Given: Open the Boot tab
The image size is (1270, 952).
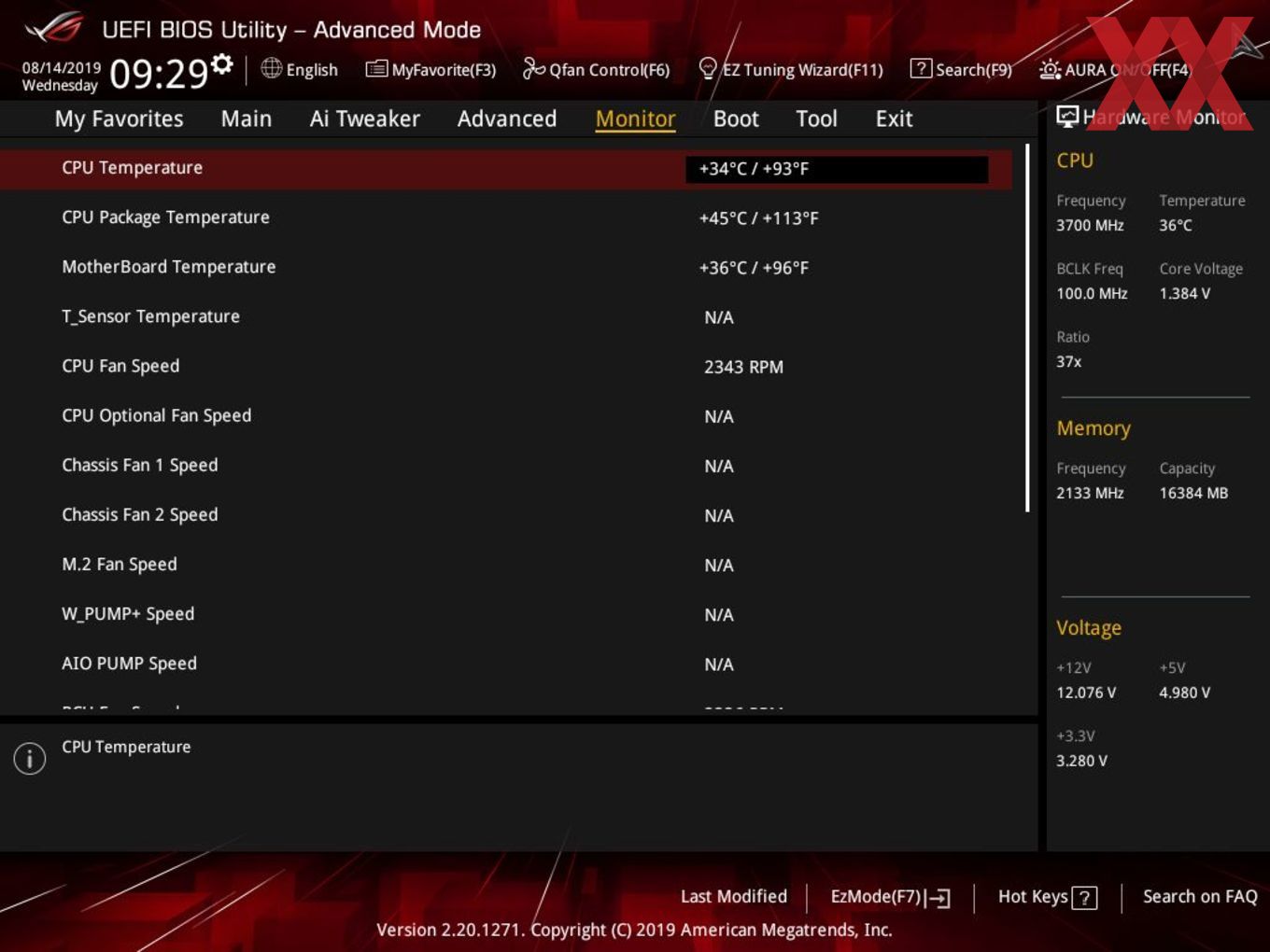Looking at the screenshot, I should click(x=736, y=119).
